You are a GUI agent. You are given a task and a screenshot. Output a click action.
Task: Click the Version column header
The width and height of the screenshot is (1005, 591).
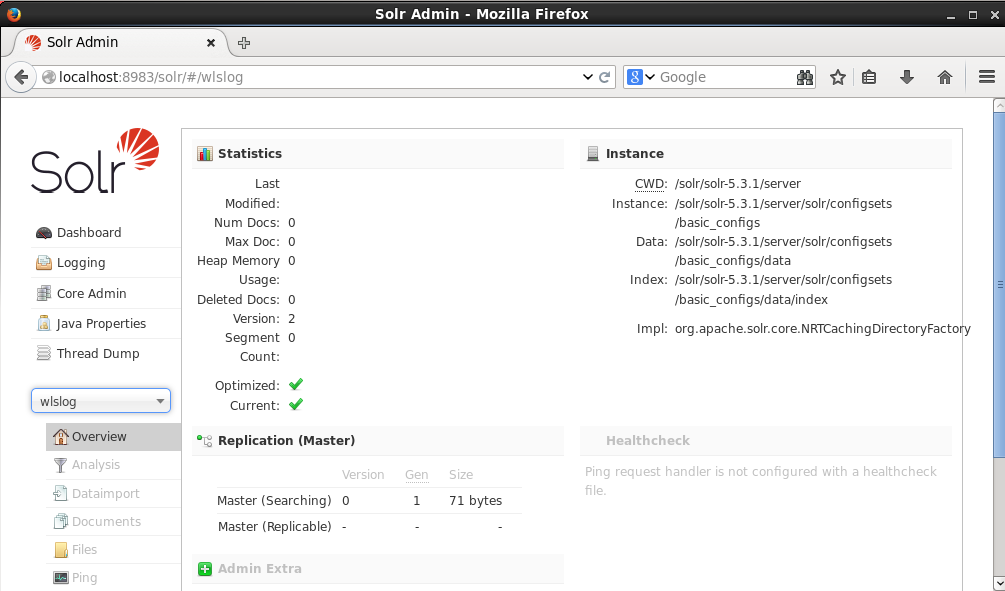pos(363,475)
